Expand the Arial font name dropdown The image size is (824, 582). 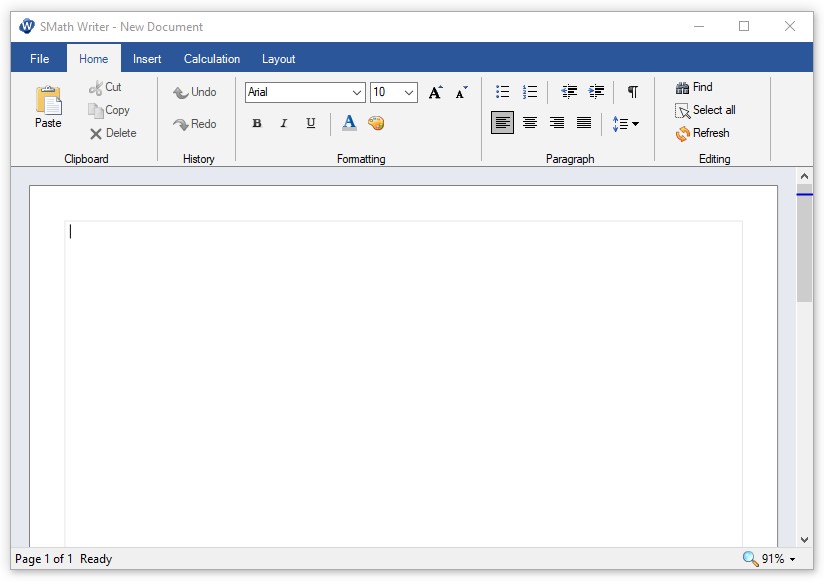(357, 93)
